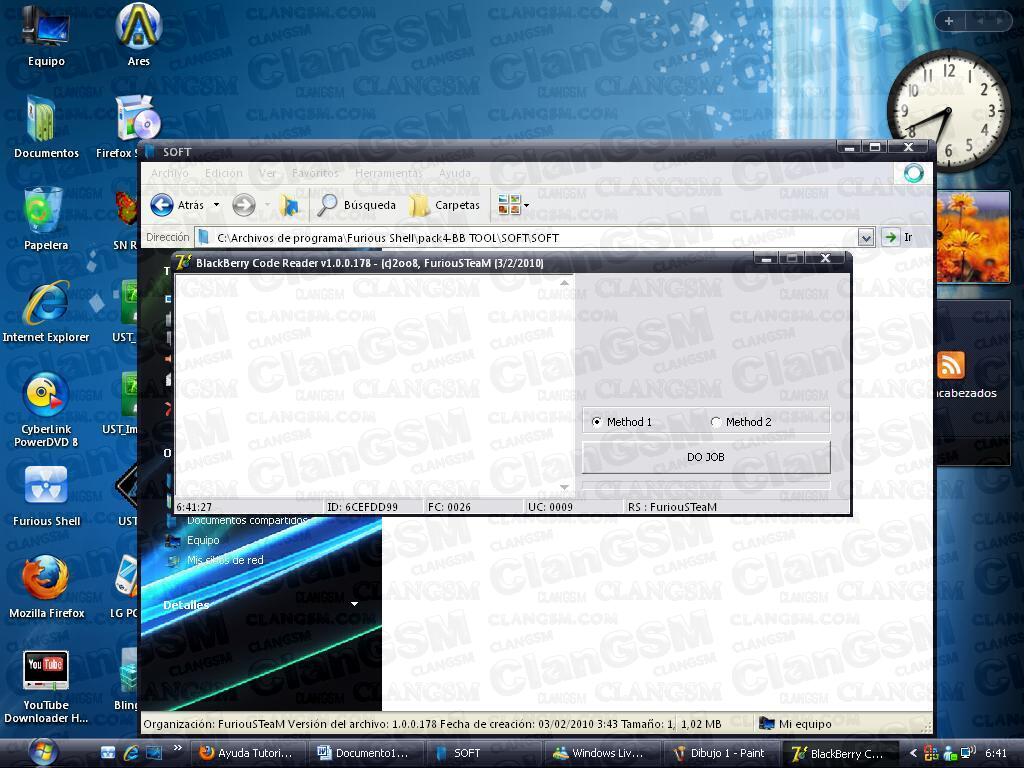The width and height of the screenshot is (1024, 768).
Task: Open the Furious Shell desktop icon
Action: [x=46, y=496]
